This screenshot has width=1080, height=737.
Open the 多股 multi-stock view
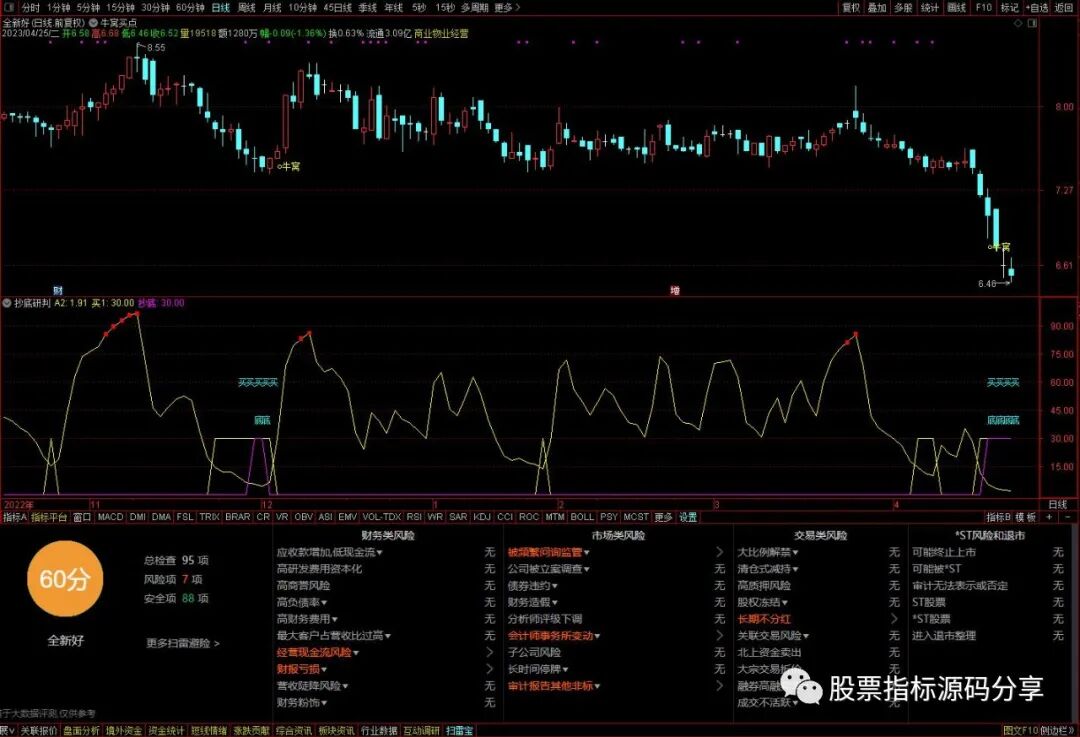pyautogui.click(x=903, y=8)
